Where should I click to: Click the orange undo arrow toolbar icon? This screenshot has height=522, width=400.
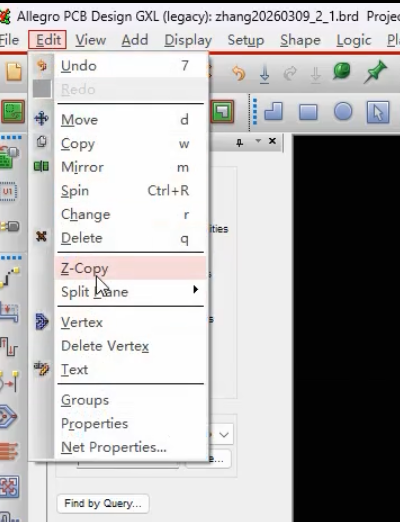pos(239,73)
